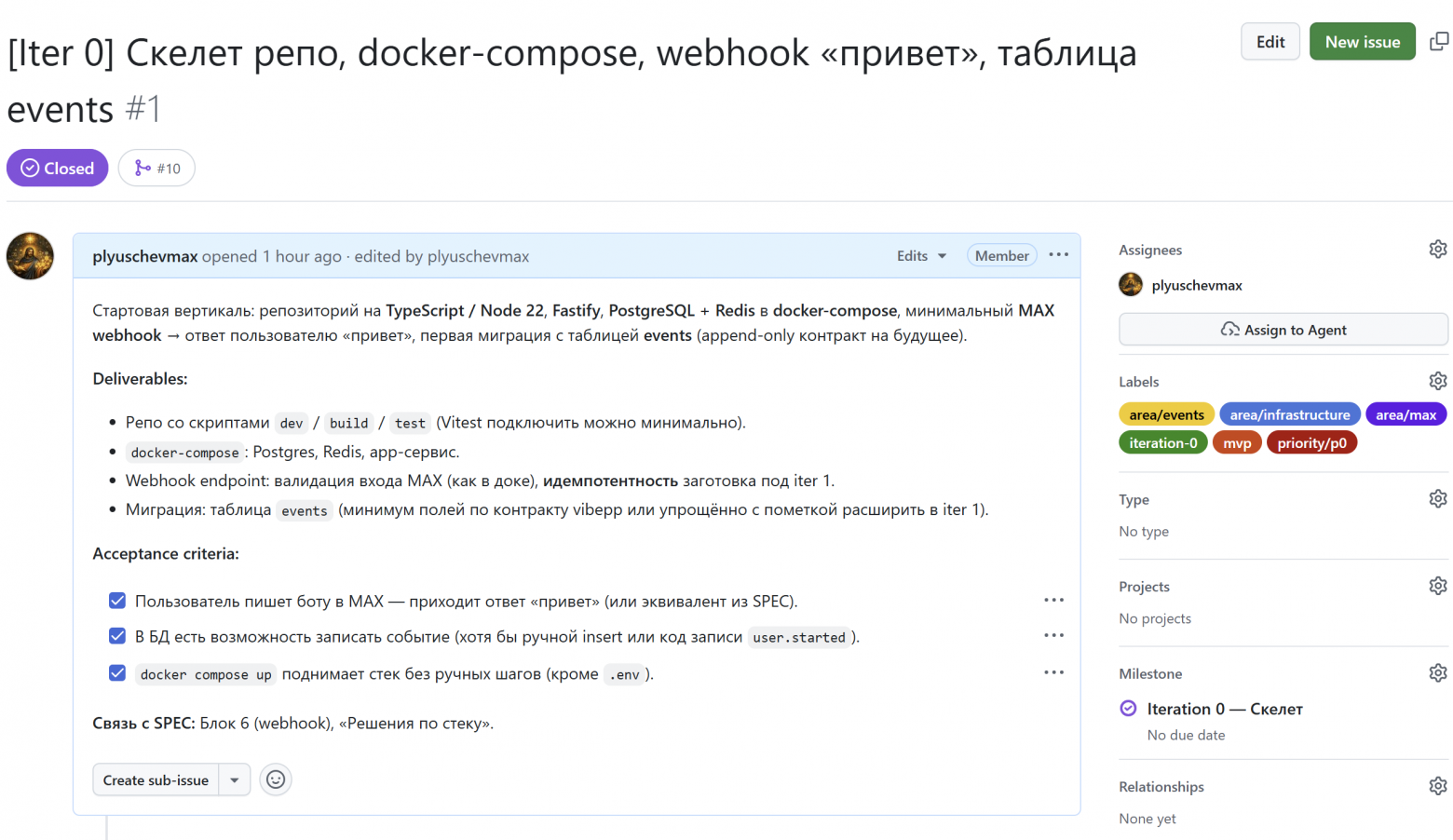Copy issue link icon beside New issue
The image size is (1453, 840).
pos(1439,42)
